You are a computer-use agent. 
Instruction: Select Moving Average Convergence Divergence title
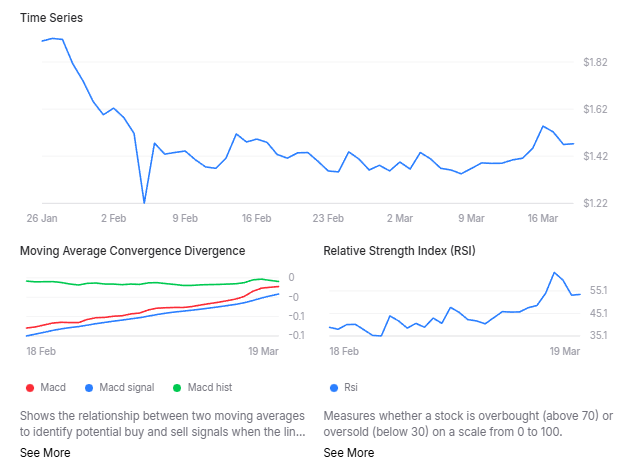coord(132,251)
